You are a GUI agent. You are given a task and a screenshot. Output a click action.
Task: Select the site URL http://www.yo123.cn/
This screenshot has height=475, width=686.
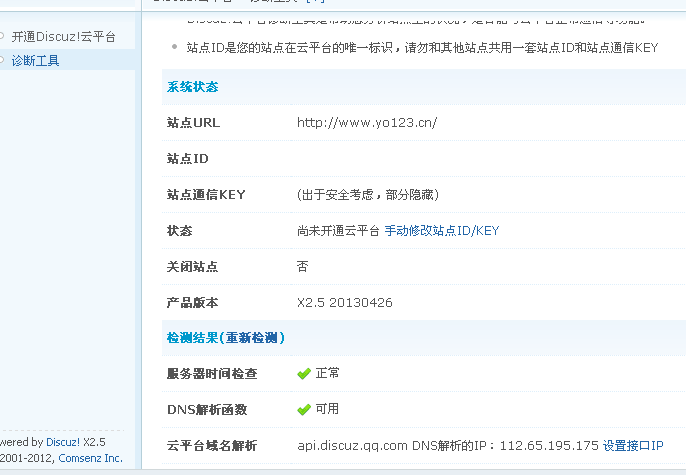coord(367,122)
